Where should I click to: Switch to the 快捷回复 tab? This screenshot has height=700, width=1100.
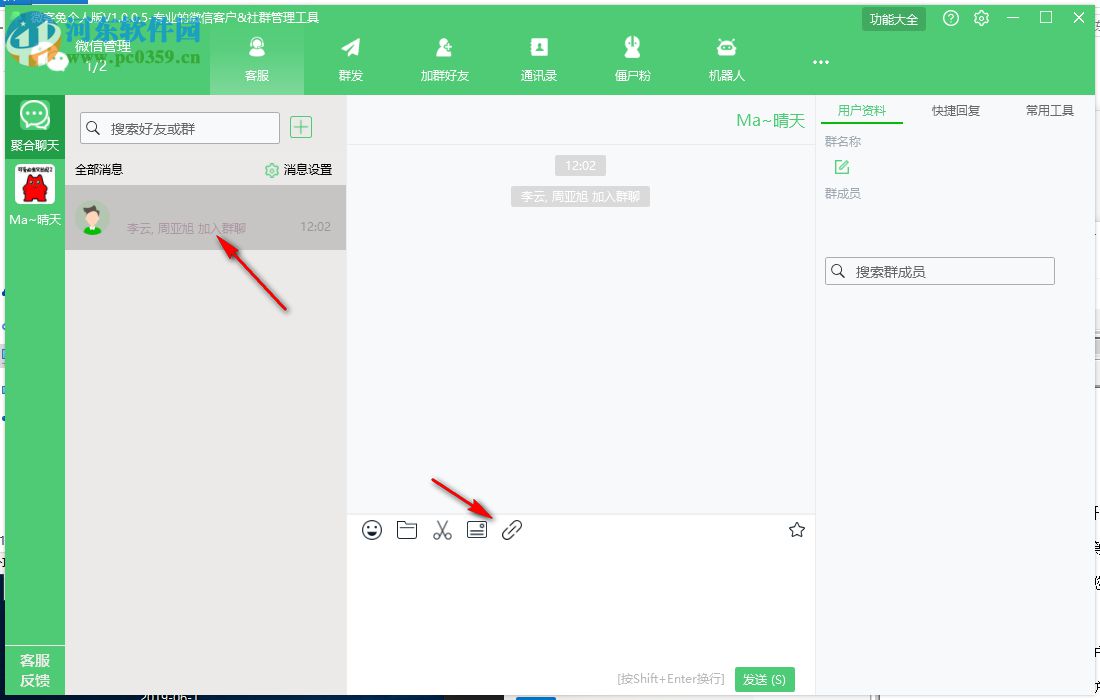[x=955, y=111]
